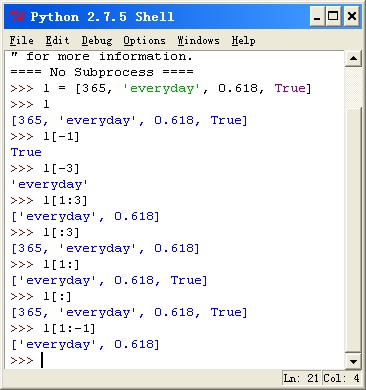Click the scrollbar up arrow

(353, 59)
